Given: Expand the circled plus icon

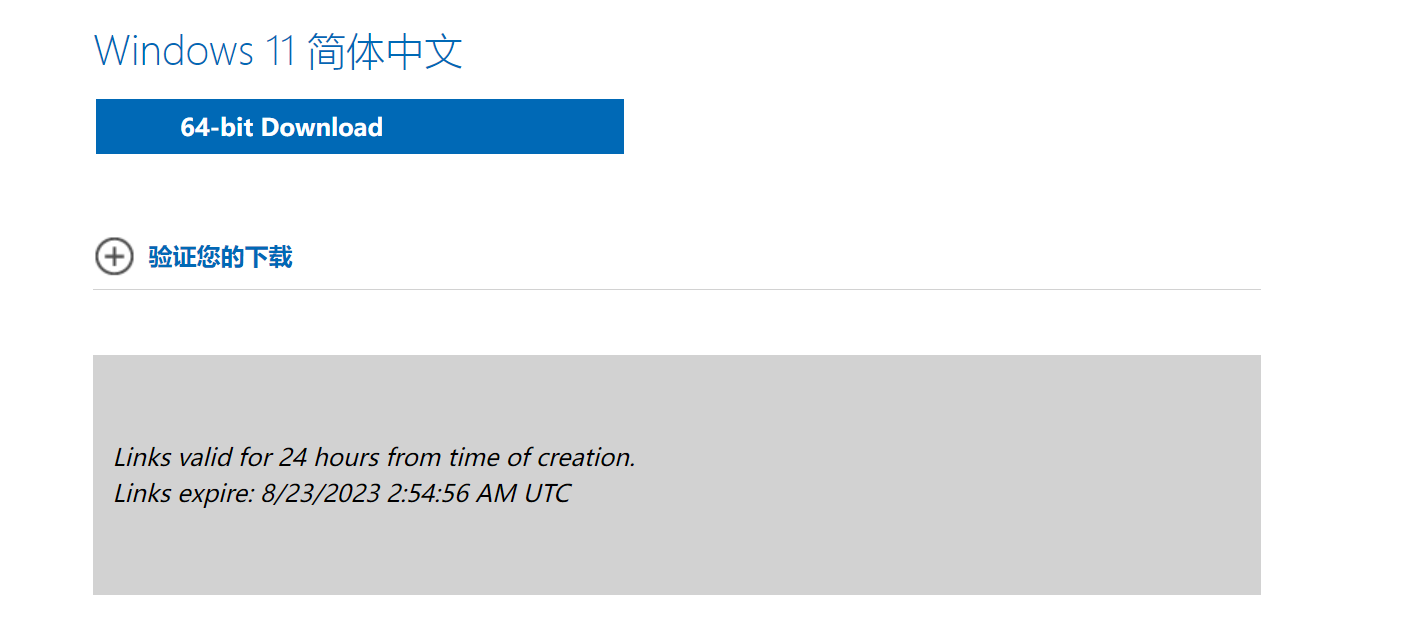Looking at the screenshot, I should point(114,257).
